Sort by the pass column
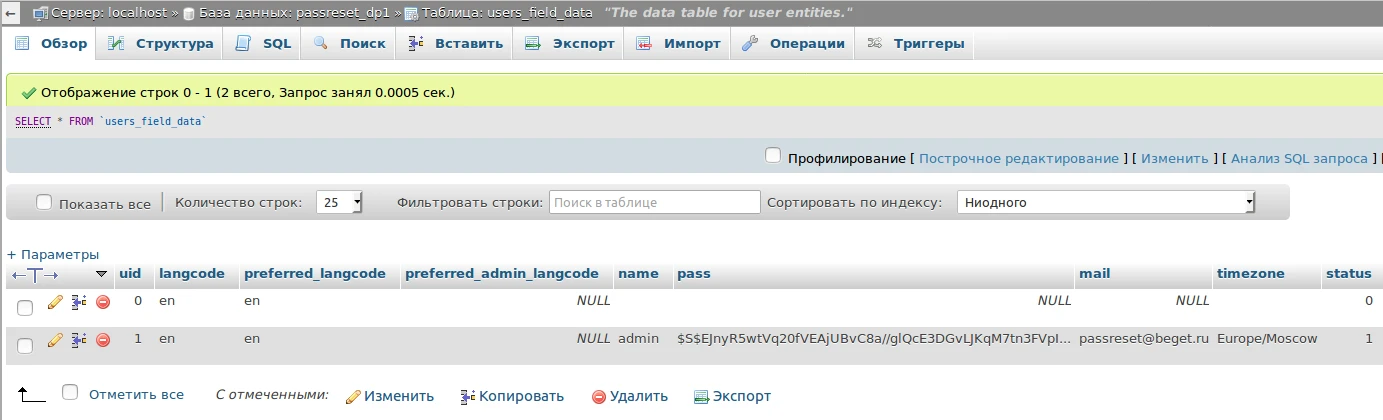This screenshot has height=420, width=1383. (x=693, y=274)
